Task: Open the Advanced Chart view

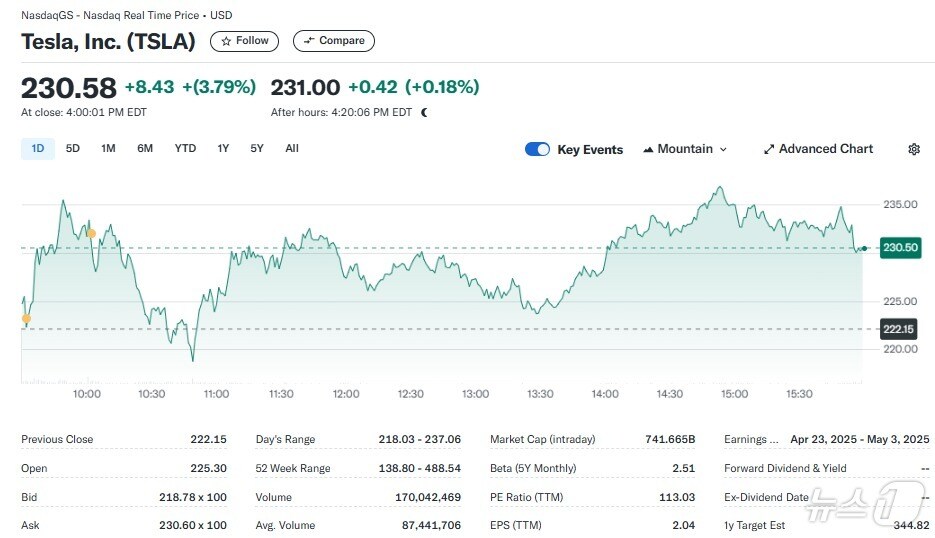Action: pos(818,149)
